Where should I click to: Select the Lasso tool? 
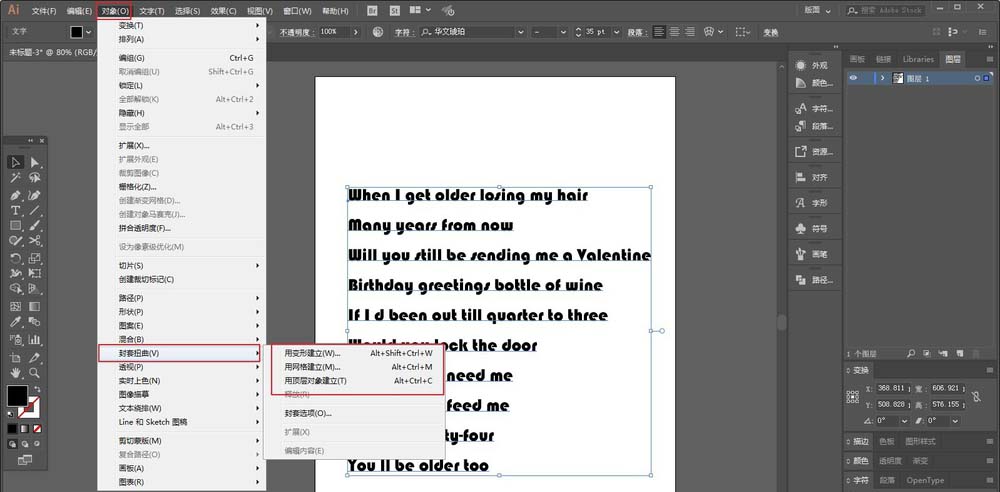tap(35, 178)
